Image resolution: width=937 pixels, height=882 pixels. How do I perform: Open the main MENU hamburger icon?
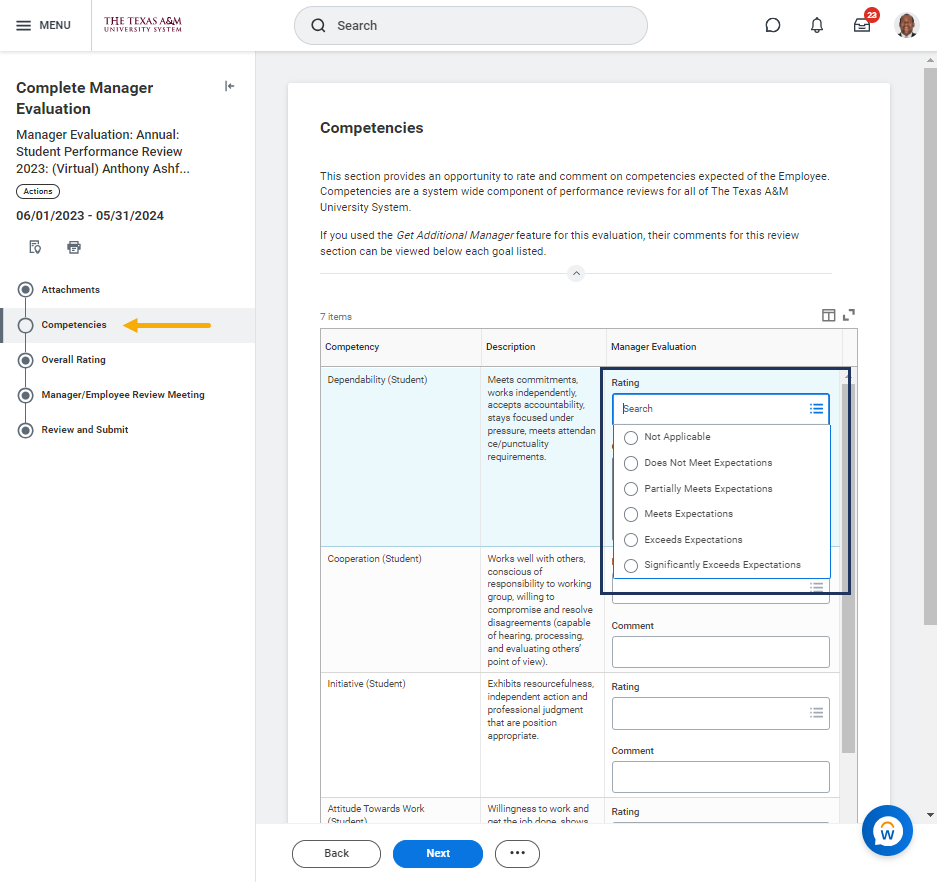coord(24,25)
